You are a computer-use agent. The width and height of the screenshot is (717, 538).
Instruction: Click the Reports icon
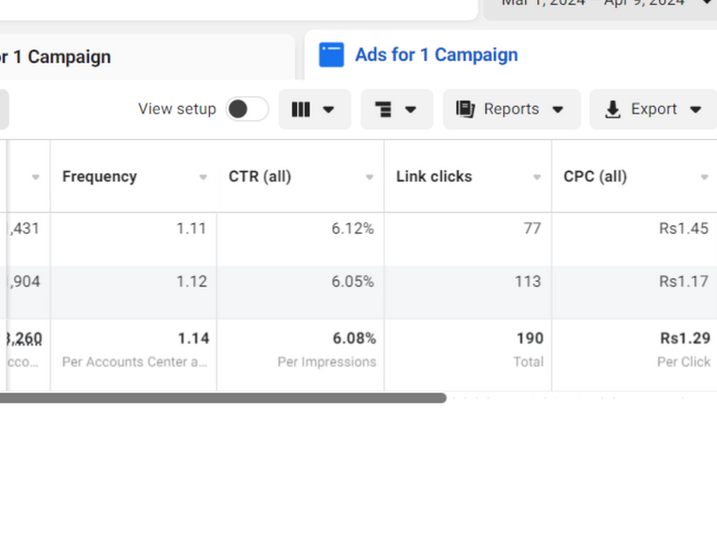pos(465,109)
